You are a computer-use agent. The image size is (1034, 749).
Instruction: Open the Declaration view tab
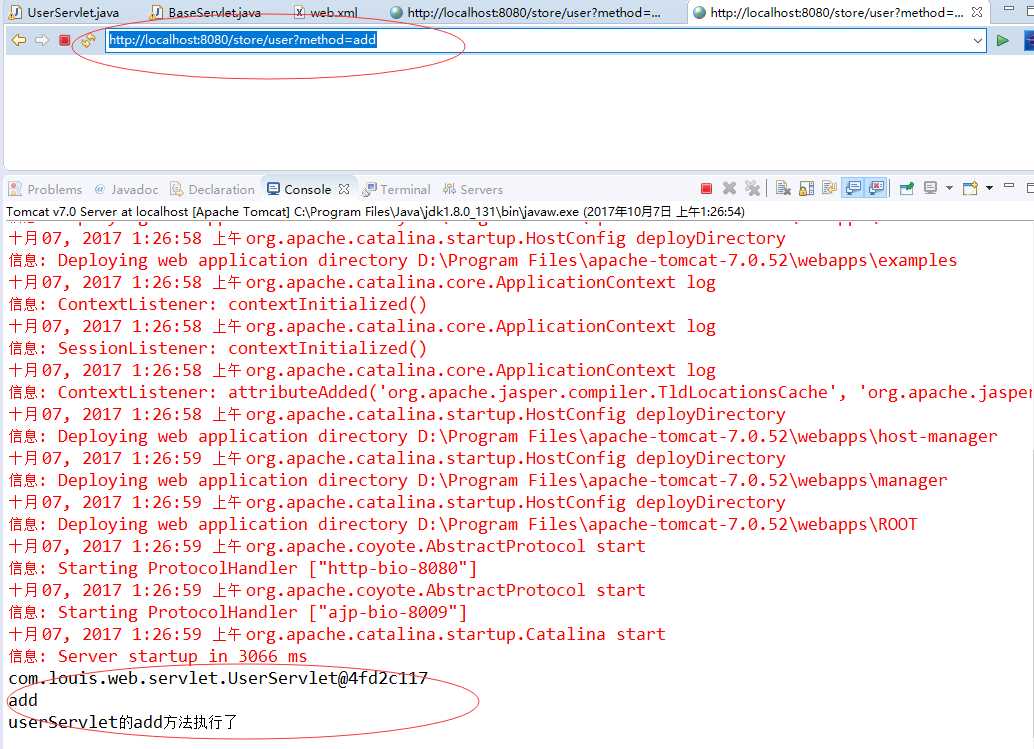click(x=212, y=189)
